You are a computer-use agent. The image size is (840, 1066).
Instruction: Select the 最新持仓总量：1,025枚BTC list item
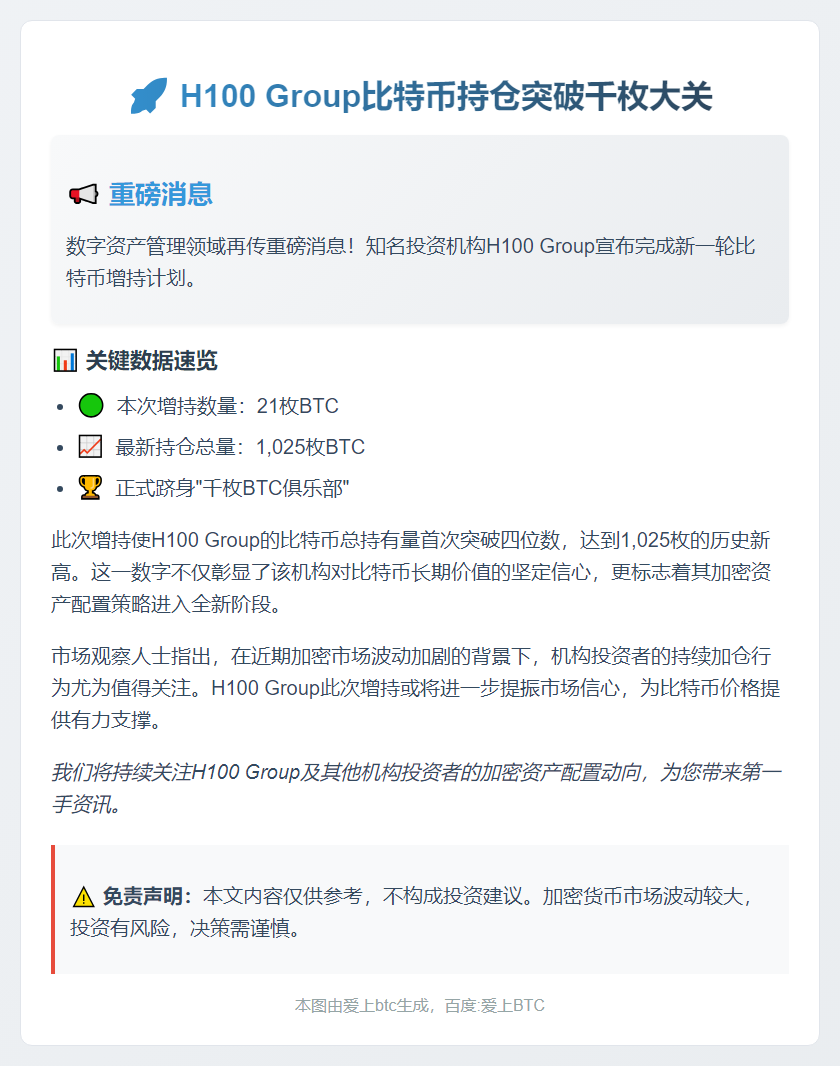point(241,447)
